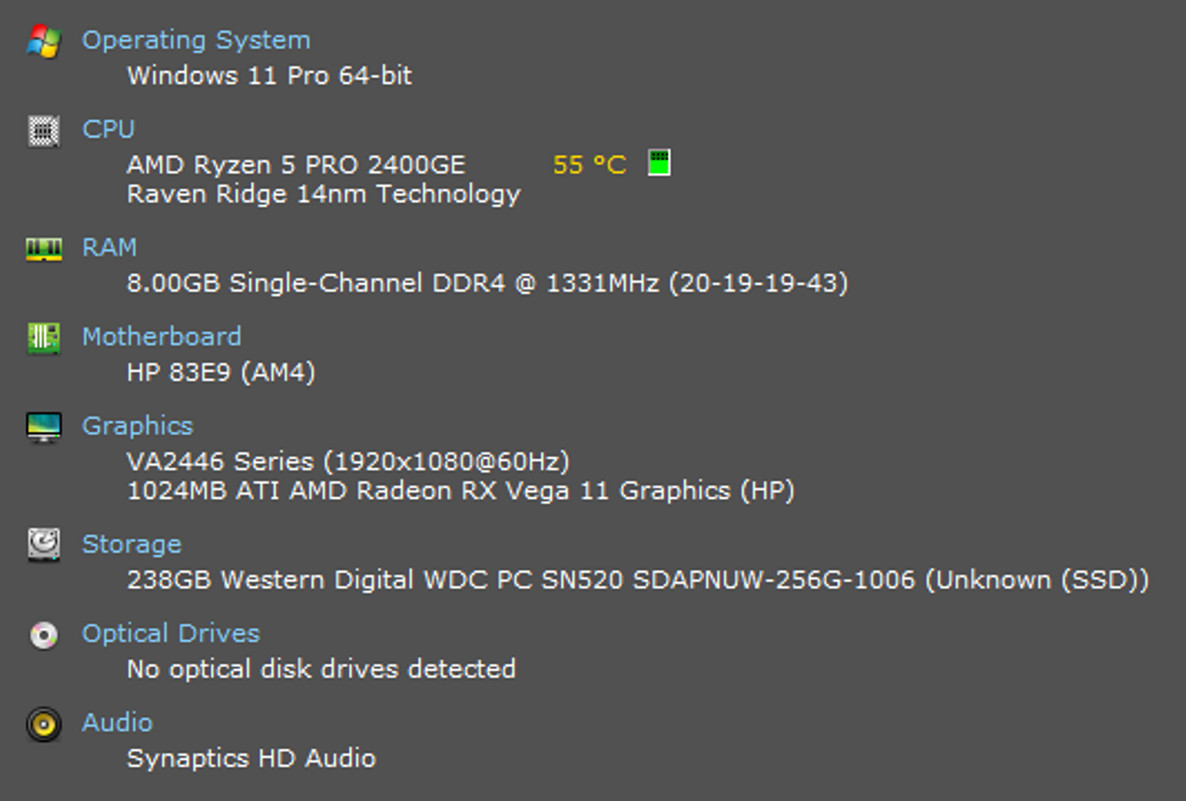Go to the RAM section heading
The image size is (1186, 801).
click(x=109, y=247)
